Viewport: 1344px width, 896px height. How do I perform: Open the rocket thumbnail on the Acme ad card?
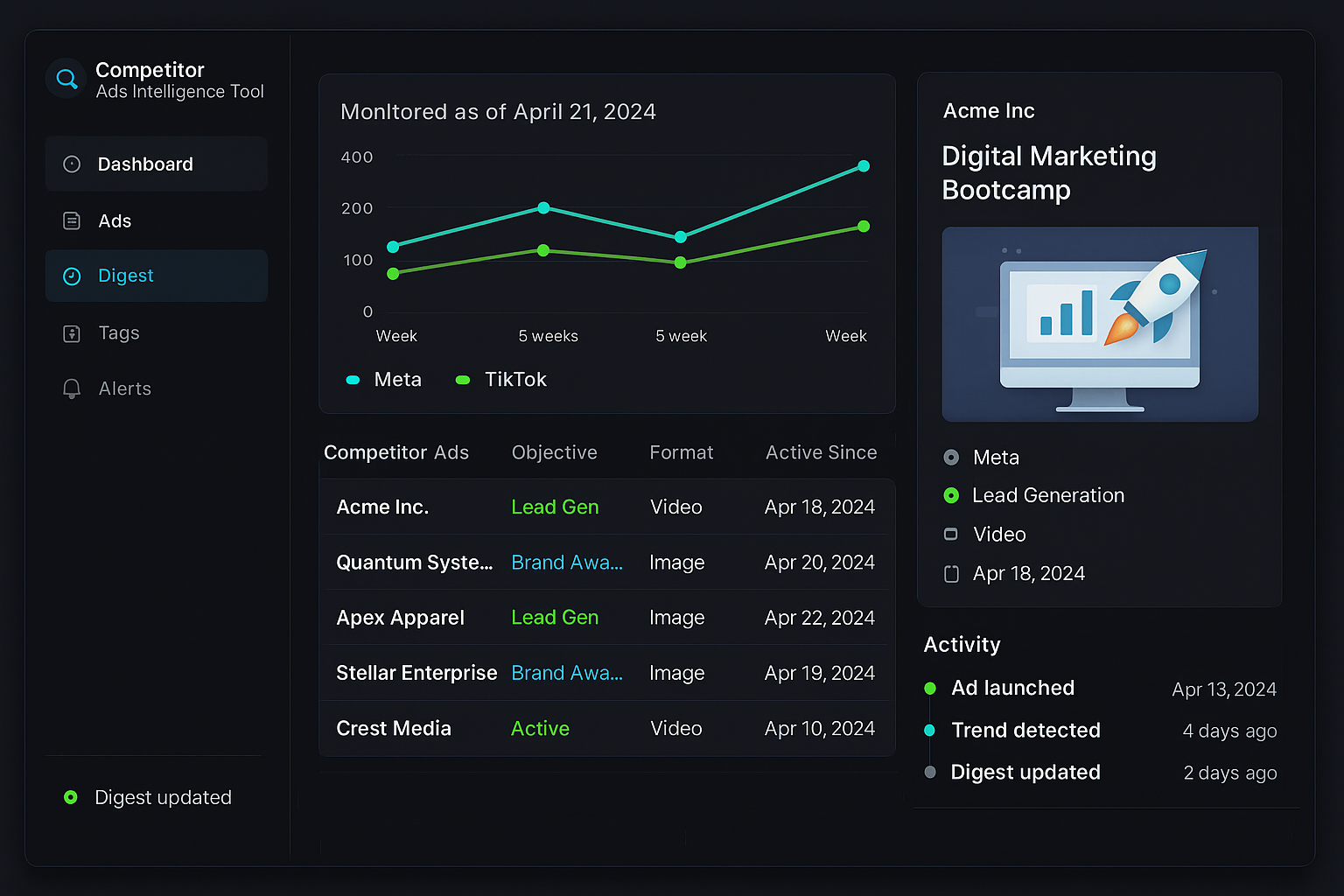(1099, 324)
